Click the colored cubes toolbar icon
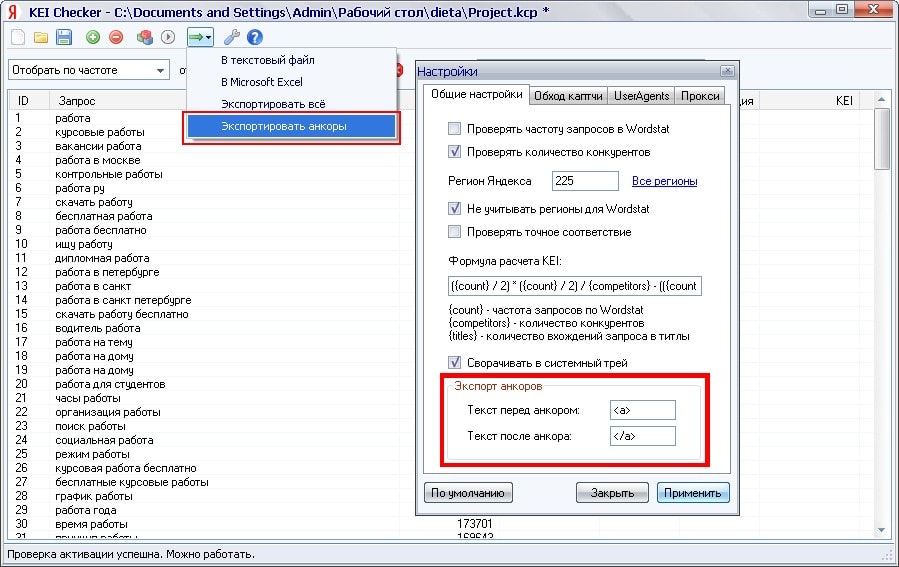899x567 pixels. coord(144,37)
